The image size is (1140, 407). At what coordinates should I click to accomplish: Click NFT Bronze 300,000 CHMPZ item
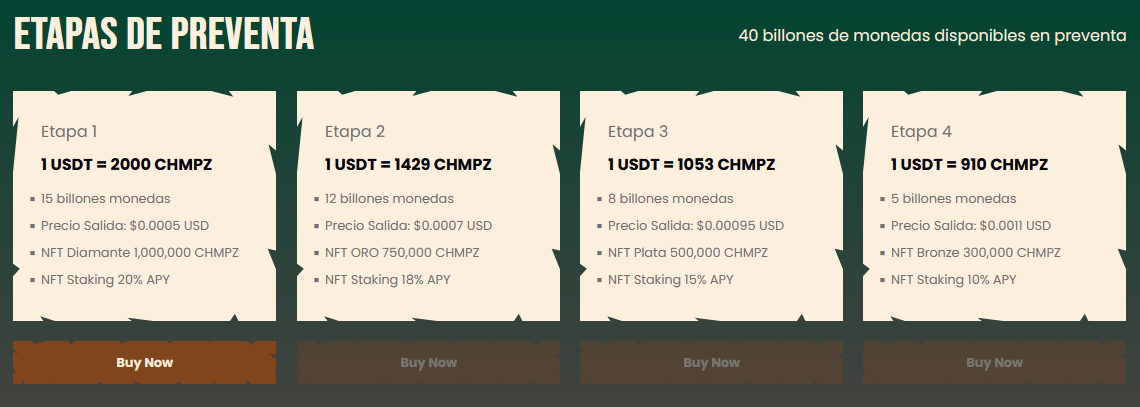976,253
